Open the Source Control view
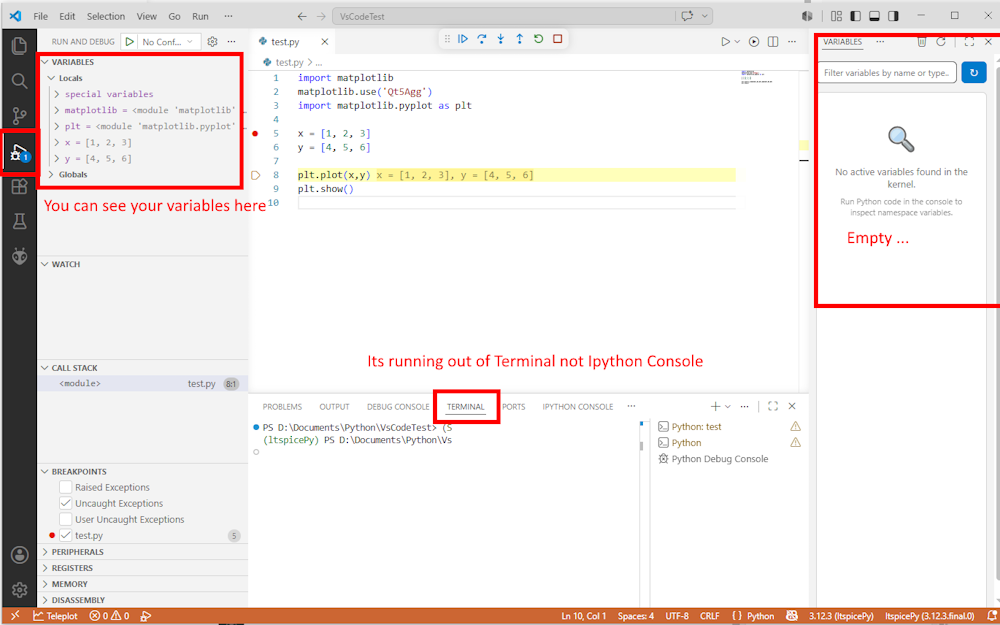 point(19,115)
